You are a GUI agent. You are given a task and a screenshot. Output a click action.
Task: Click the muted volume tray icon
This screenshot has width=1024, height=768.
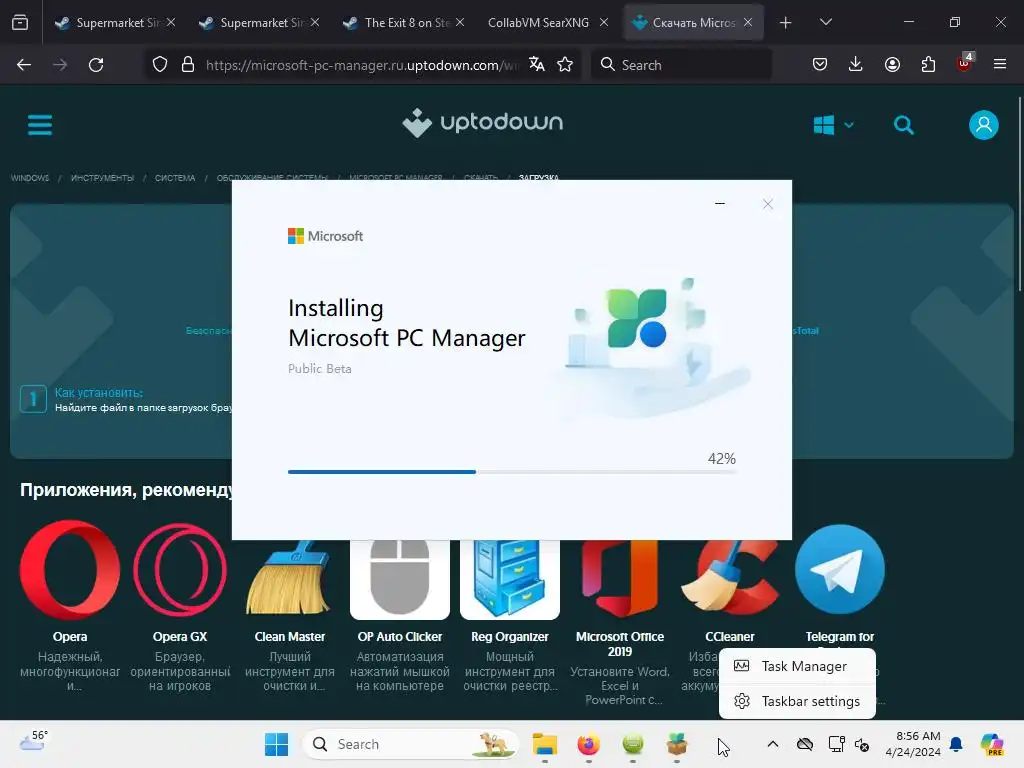pos(862,744)
